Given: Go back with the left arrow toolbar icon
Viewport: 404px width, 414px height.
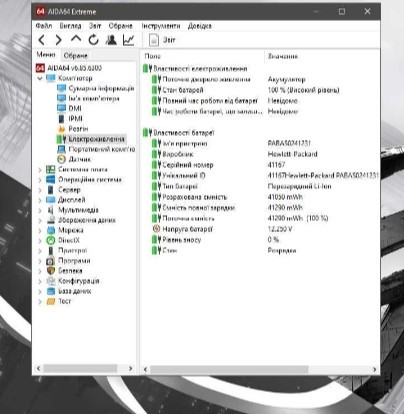Looking at the screenshot, I should (x=42, y=40).
